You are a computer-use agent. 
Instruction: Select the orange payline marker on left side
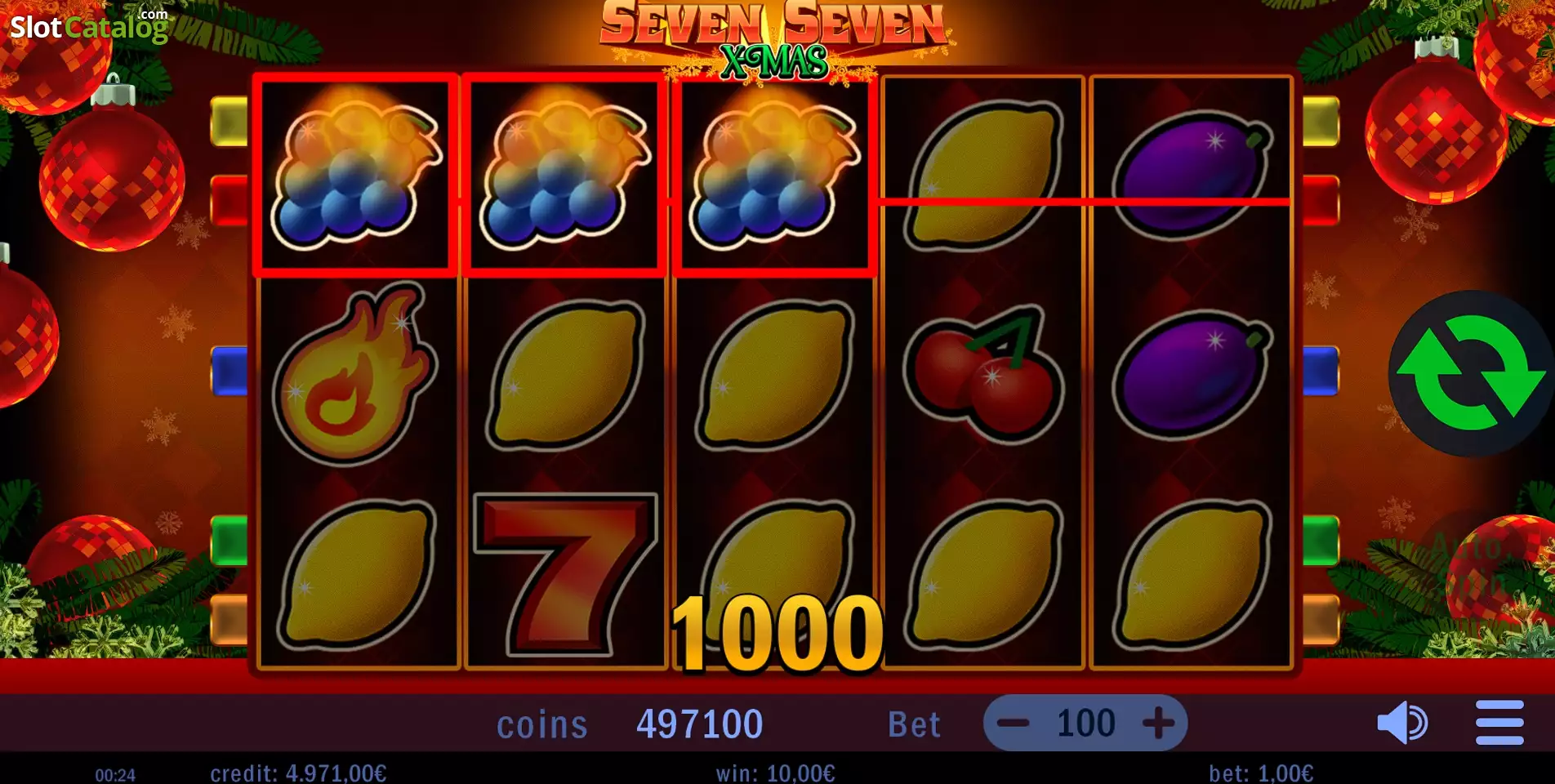coord(229,620)
